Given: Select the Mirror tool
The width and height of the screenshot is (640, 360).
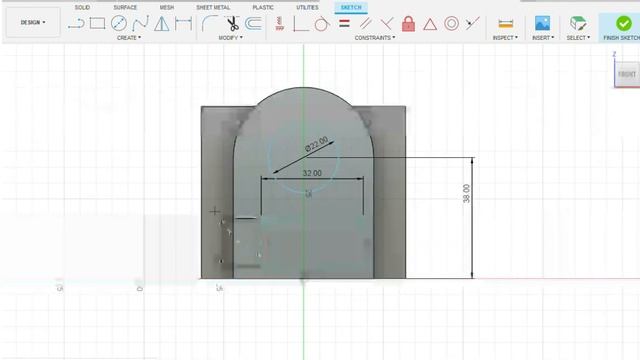Looking at the screenshot, I should (162, 24).
